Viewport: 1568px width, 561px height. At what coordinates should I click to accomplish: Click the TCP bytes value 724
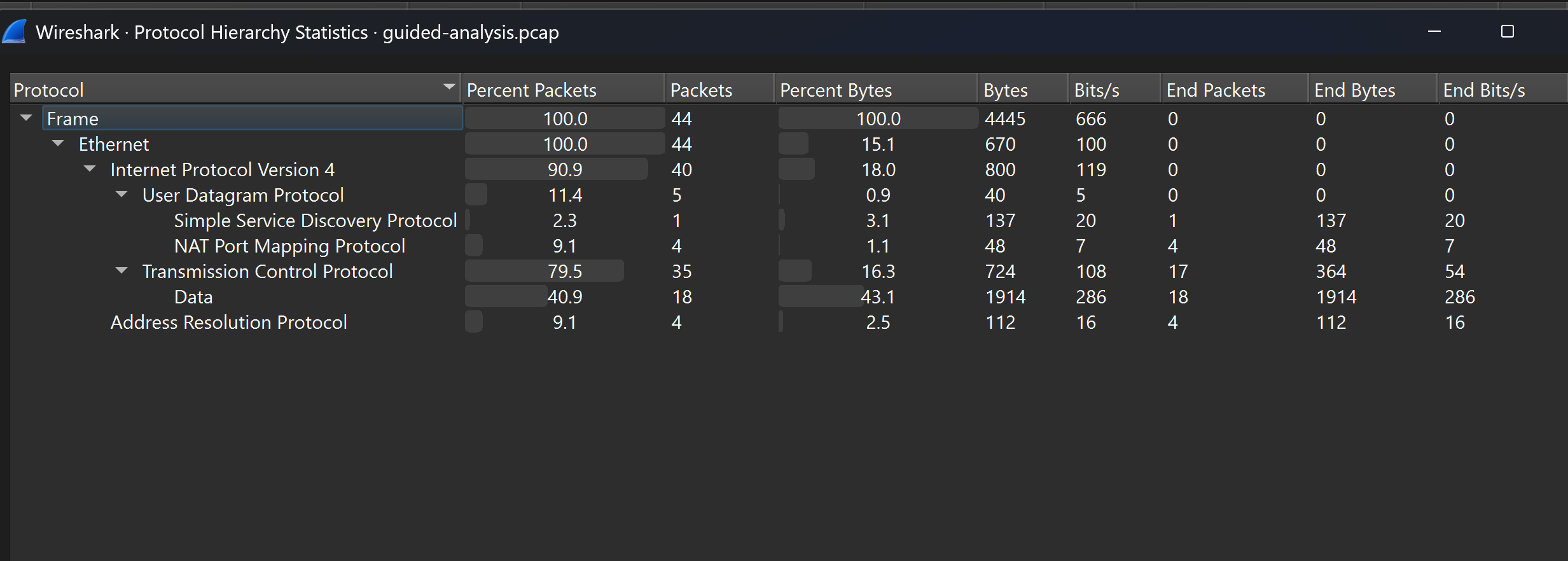pyautogui.click(x=1000, y=272)
